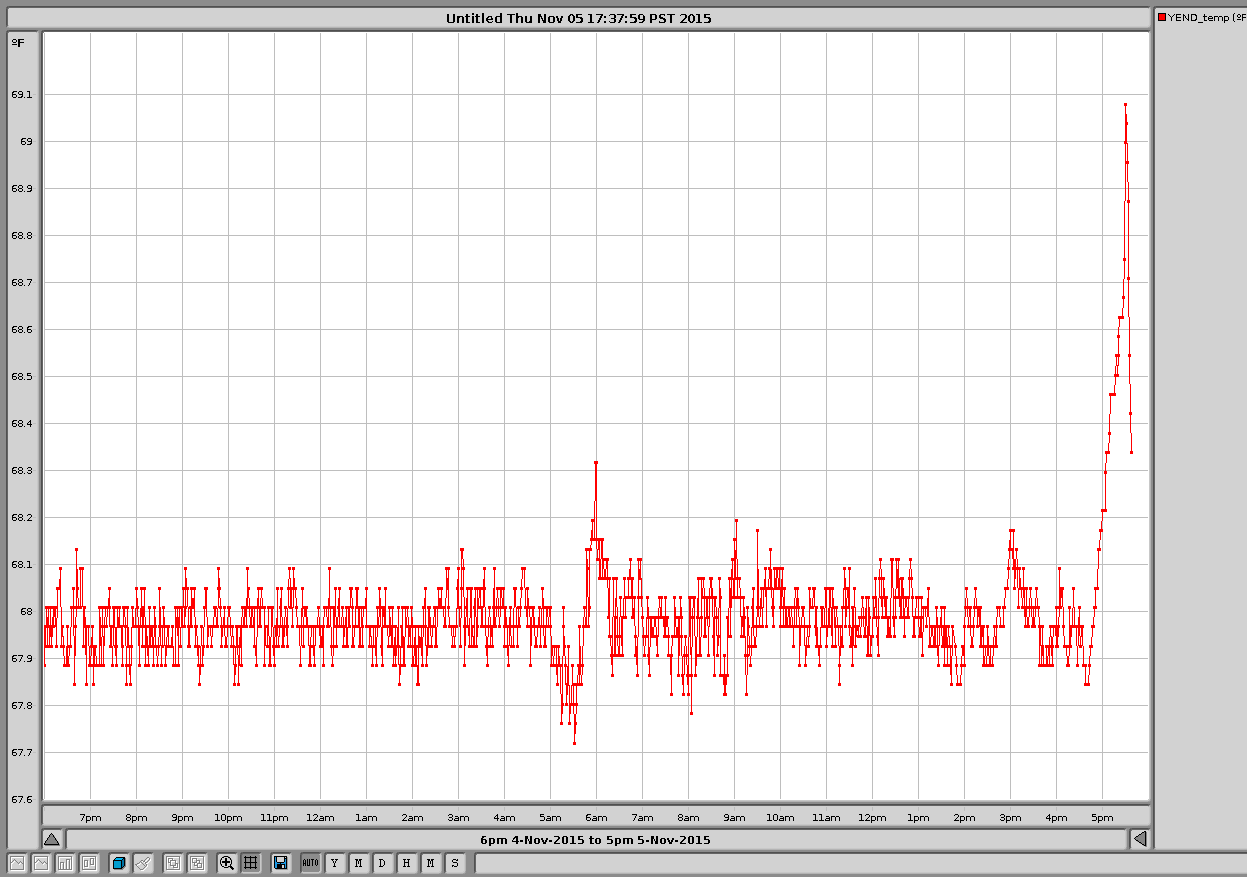Click the ºF unit label on the axis
1247x877 pixels.
[18, 42]
